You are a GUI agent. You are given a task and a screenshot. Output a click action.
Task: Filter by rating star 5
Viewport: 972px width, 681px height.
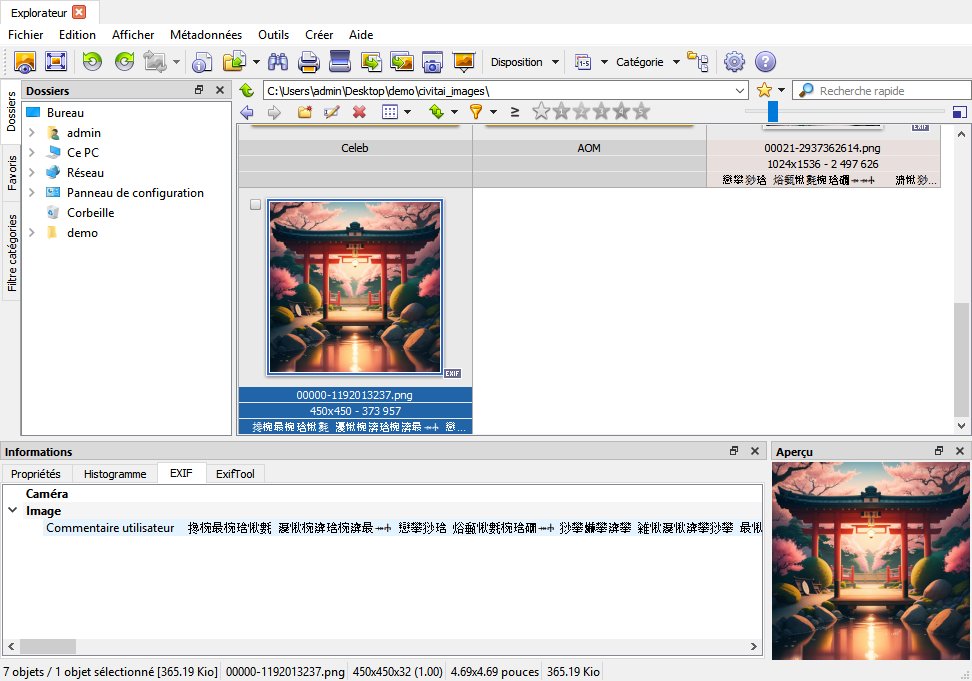(642, 112)
